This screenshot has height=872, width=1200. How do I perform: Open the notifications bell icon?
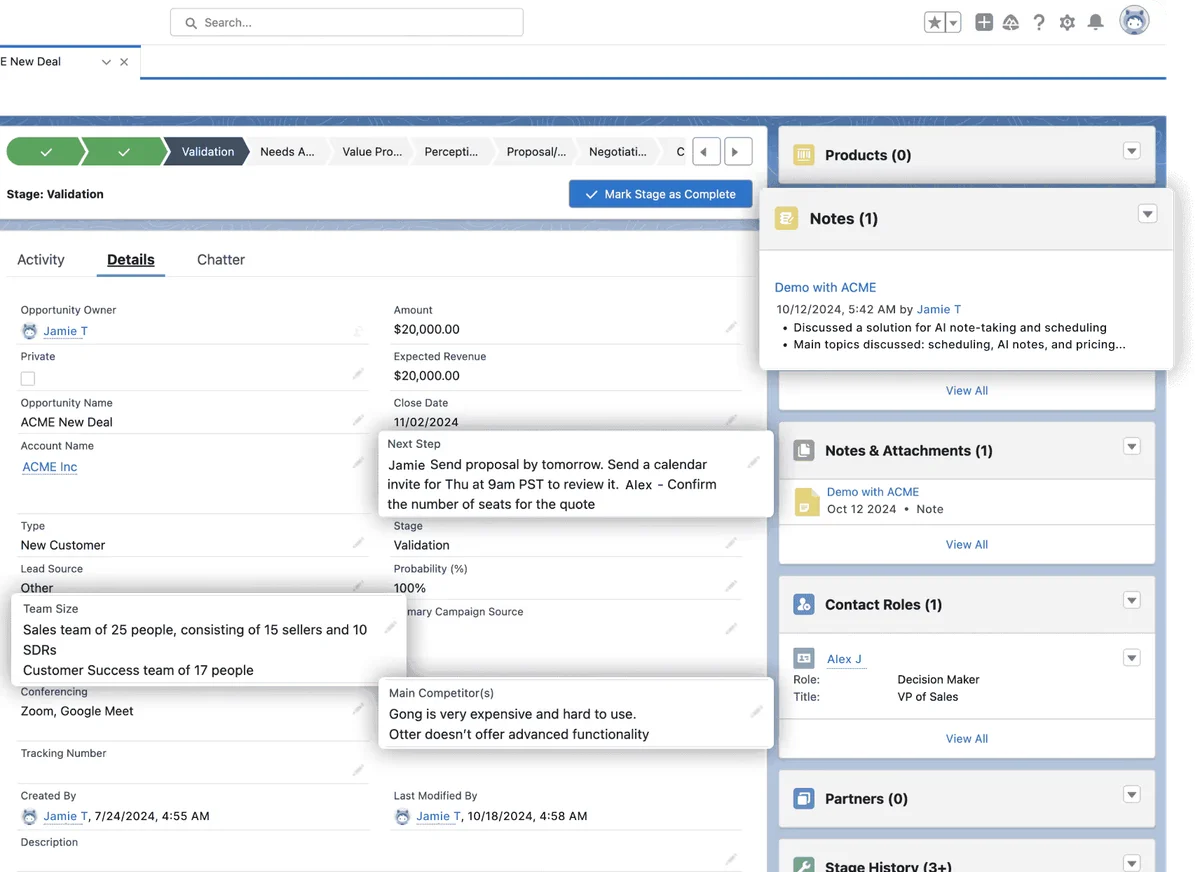[1095, 21]
